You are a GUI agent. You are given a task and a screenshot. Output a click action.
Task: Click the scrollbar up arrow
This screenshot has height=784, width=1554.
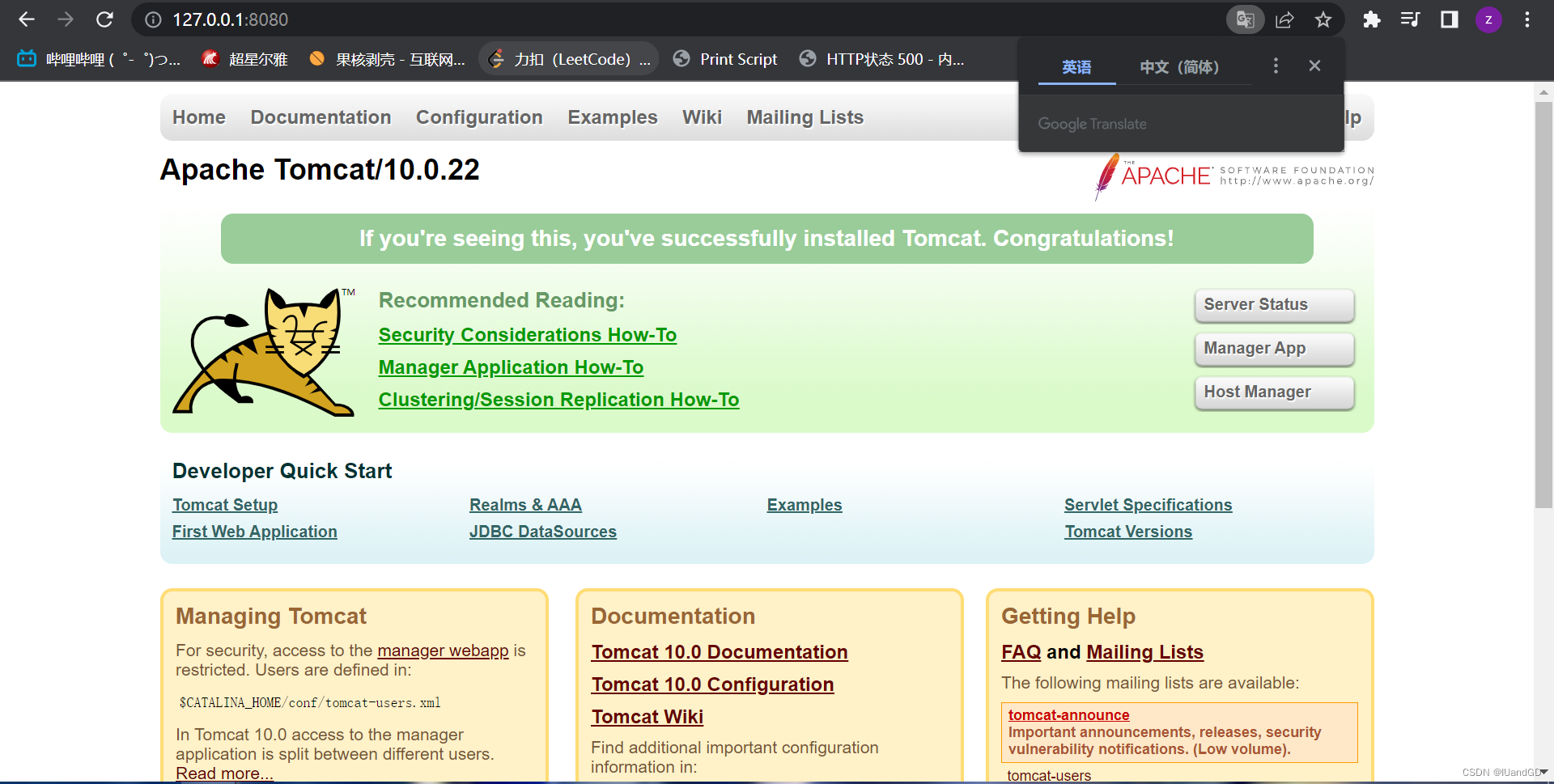coord(1543,92)
